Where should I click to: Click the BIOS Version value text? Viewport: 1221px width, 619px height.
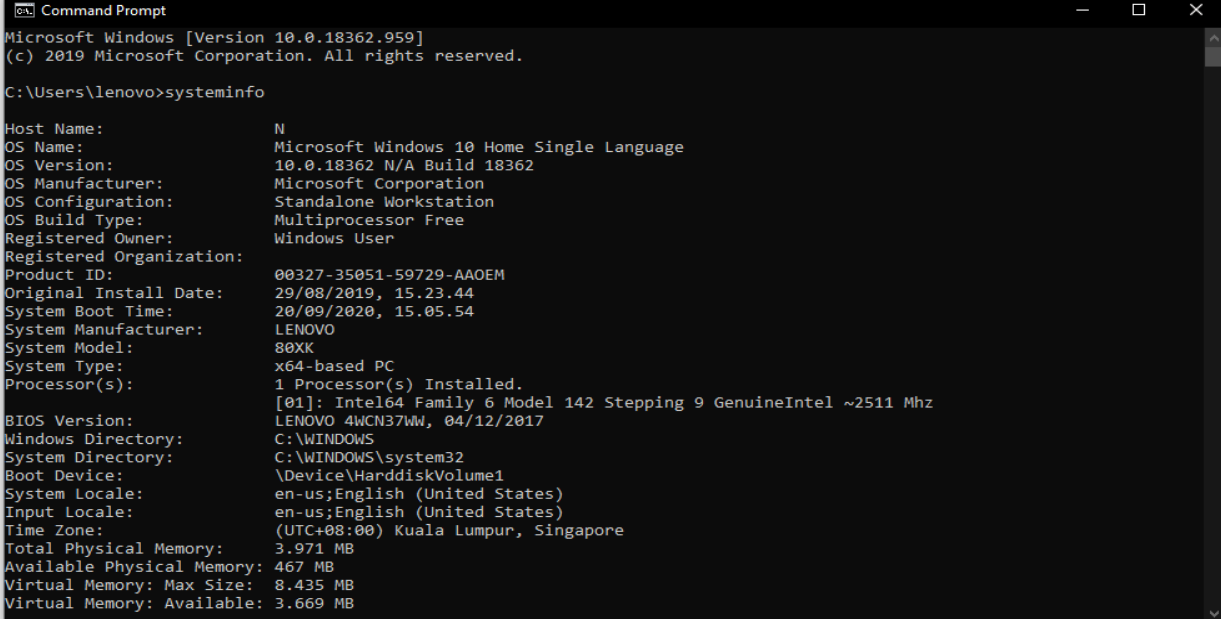click(x=408, y=422)
